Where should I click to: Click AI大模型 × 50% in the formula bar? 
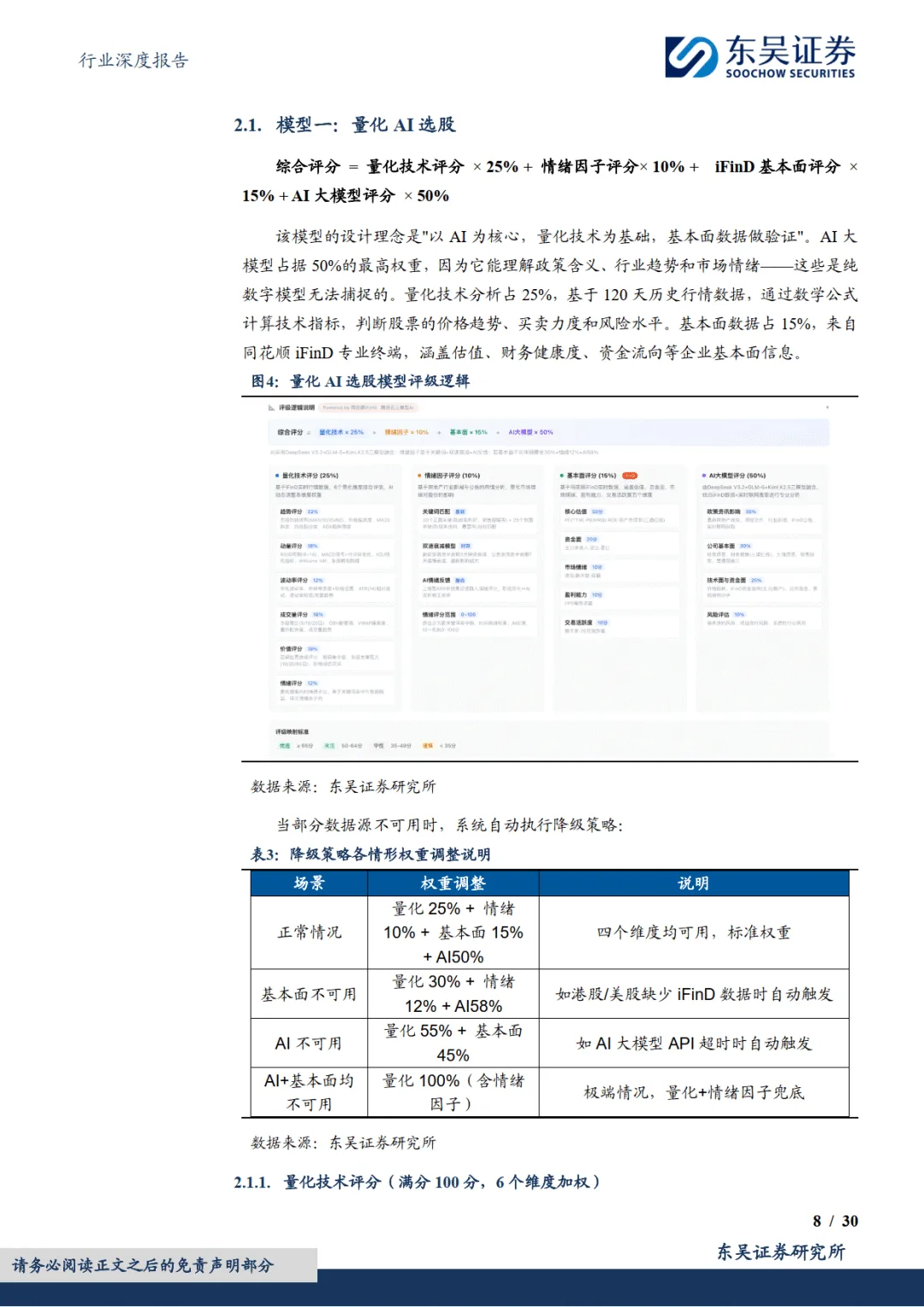click(x=530, y=432)
